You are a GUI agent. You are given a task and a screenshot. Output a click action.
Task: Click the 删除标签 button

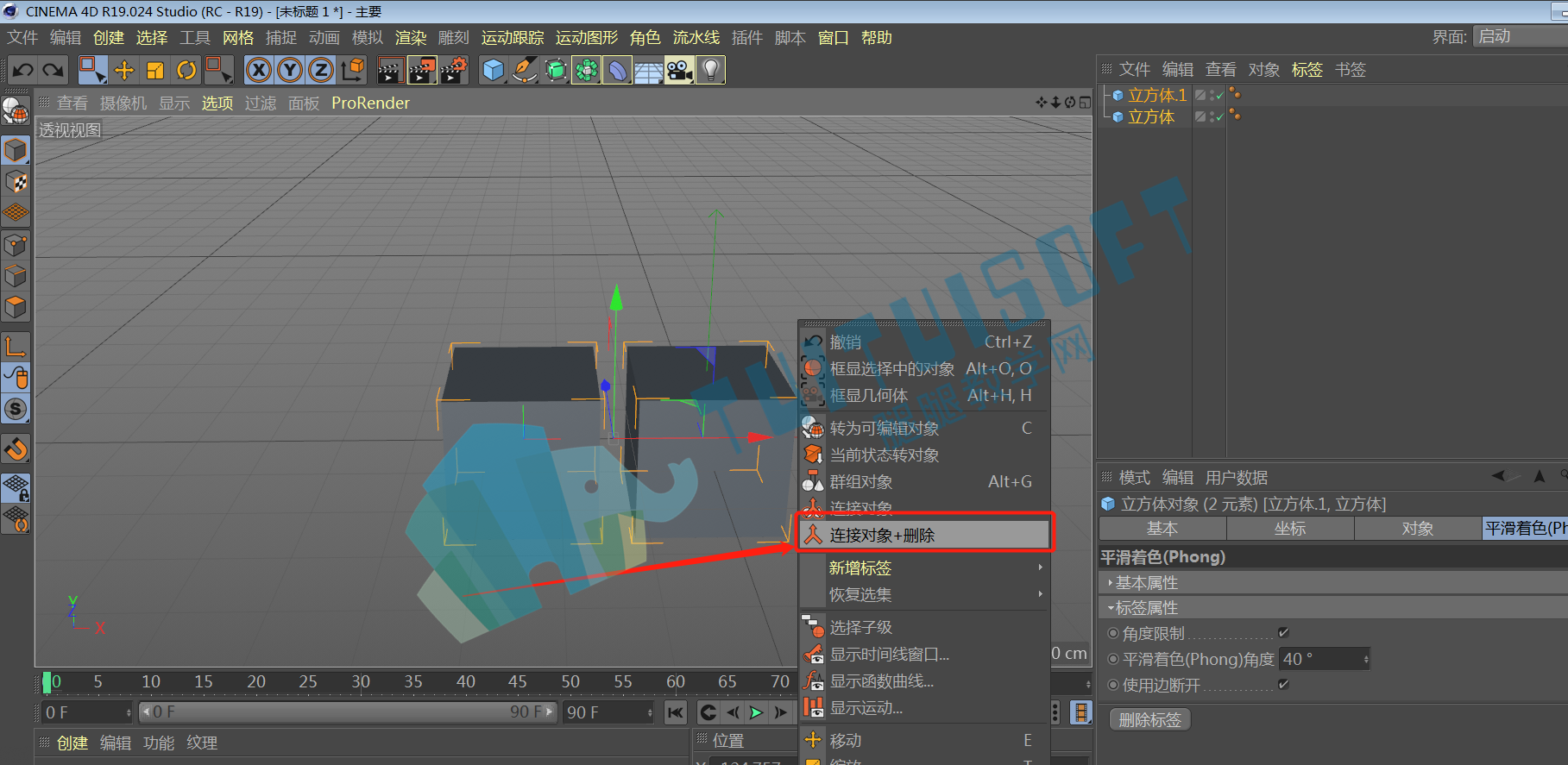[x=1149, y=719]
